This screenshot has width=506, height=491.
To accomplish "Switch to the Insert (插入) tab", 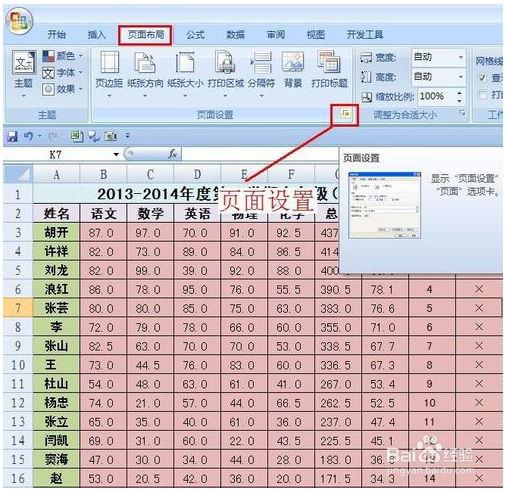I will click(96, 34).
